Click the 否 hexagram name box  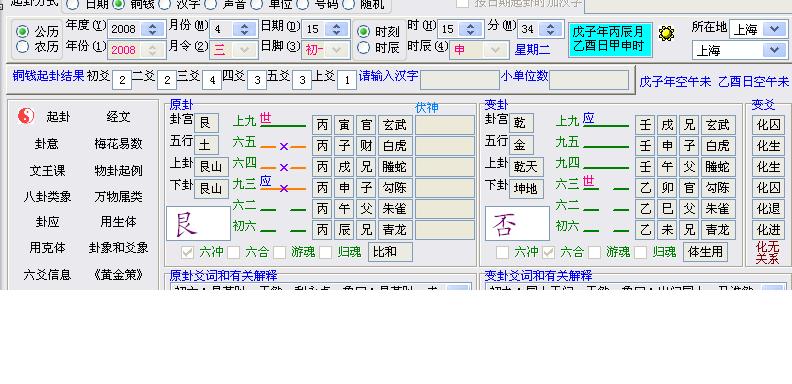(518, 223)
